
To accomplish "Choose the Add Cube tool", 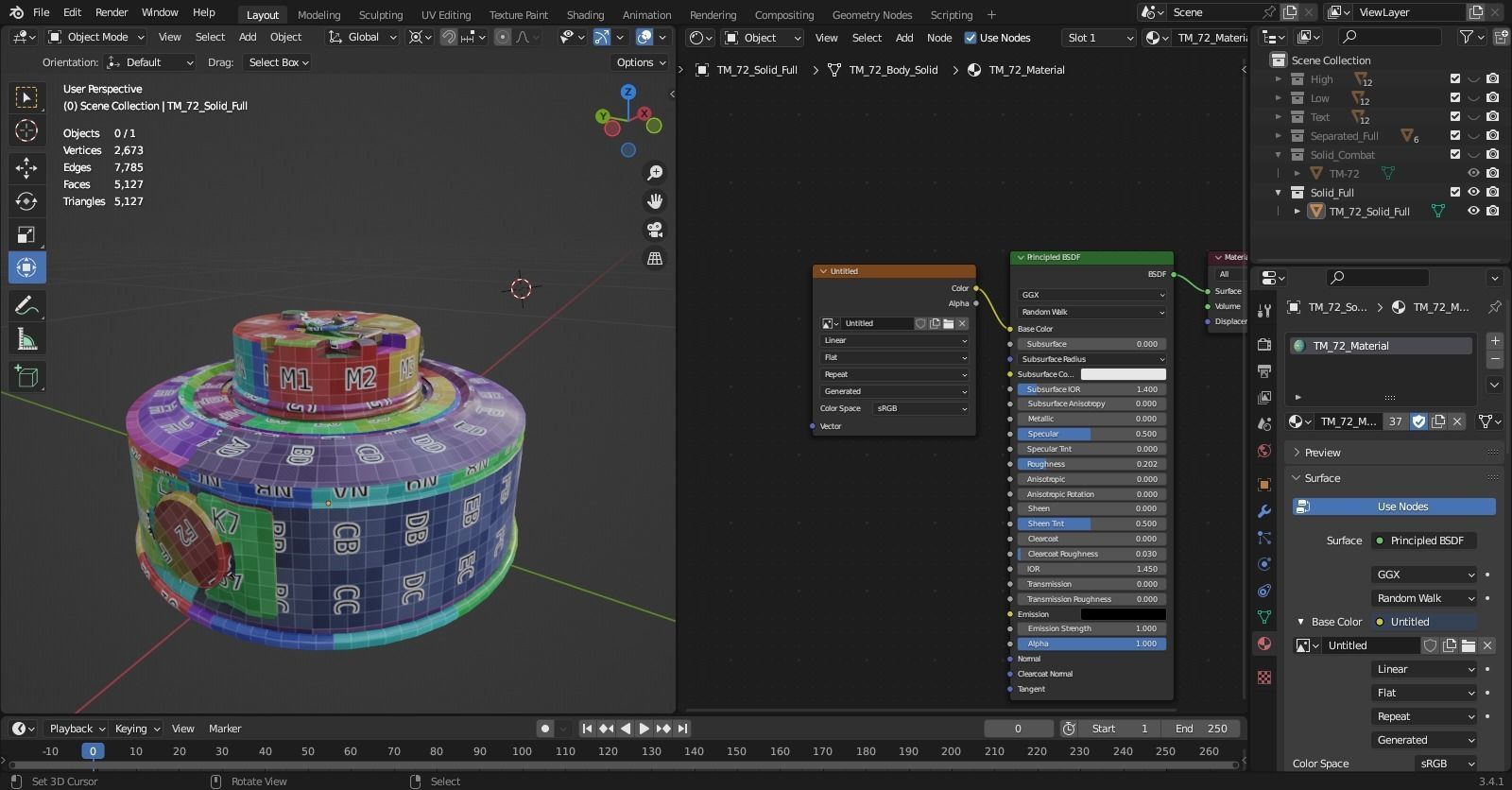I will tap(26, 377).
